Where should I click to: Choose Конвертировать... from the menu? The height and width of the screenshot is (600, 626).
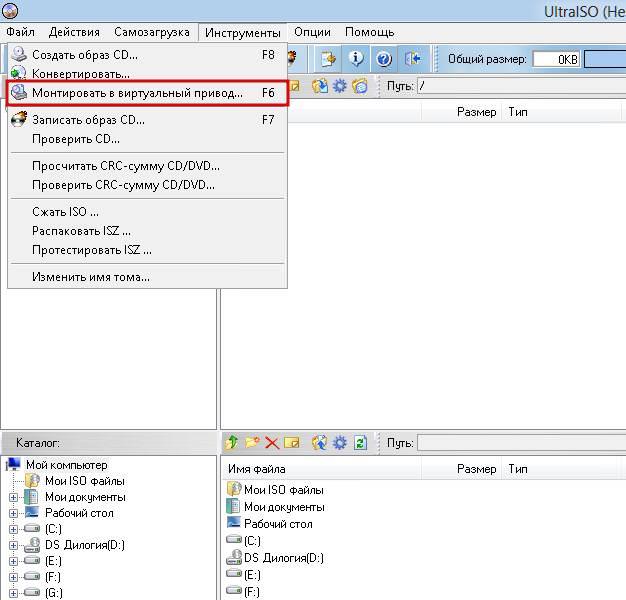click(x=147, y=74)
